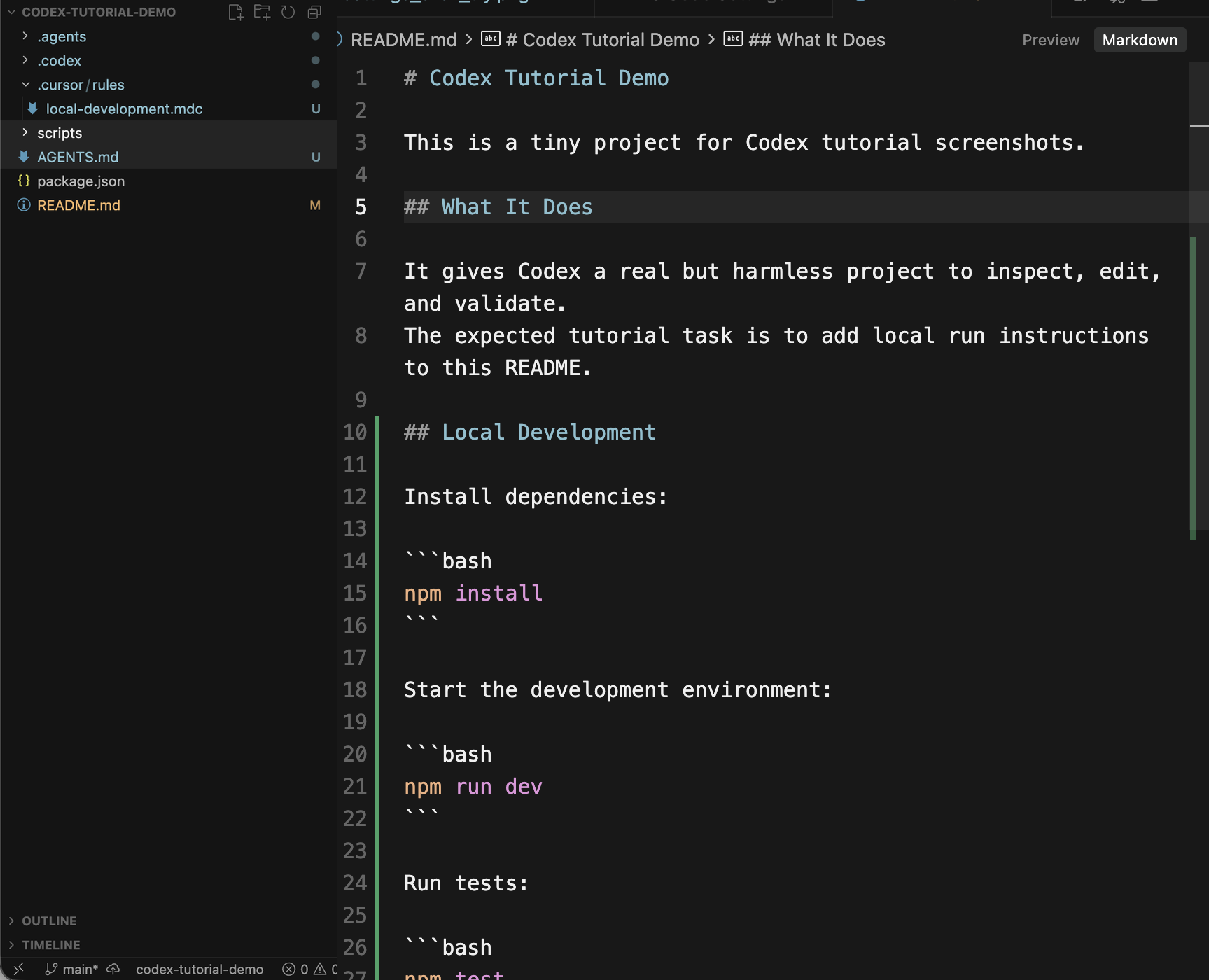Click the 'npm run dev' code line

(x=473, y=786)
